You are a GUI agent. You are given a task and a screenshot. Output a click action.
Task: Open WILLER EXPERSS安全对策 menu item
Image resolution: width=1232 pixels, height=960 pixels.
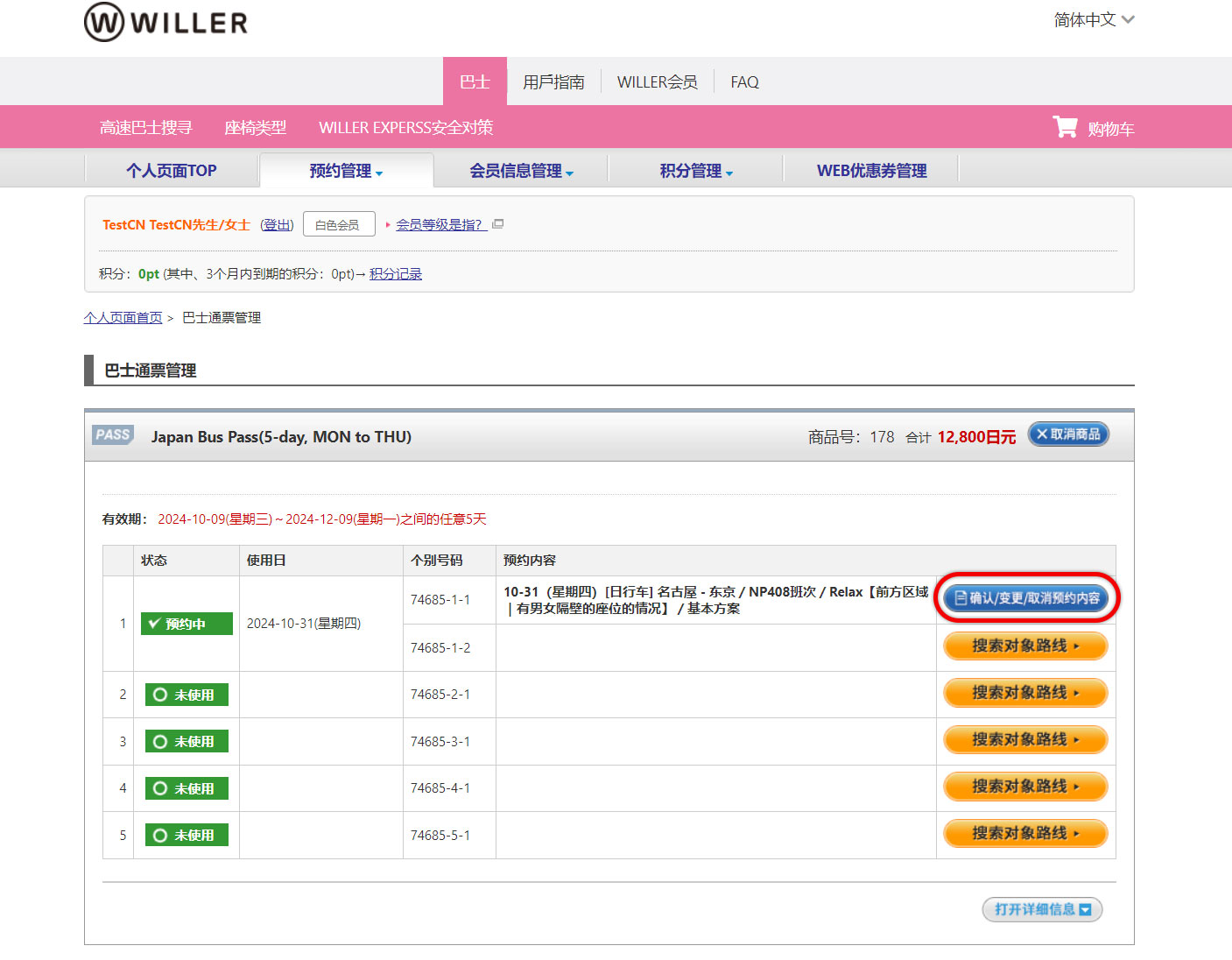point(405,127)
